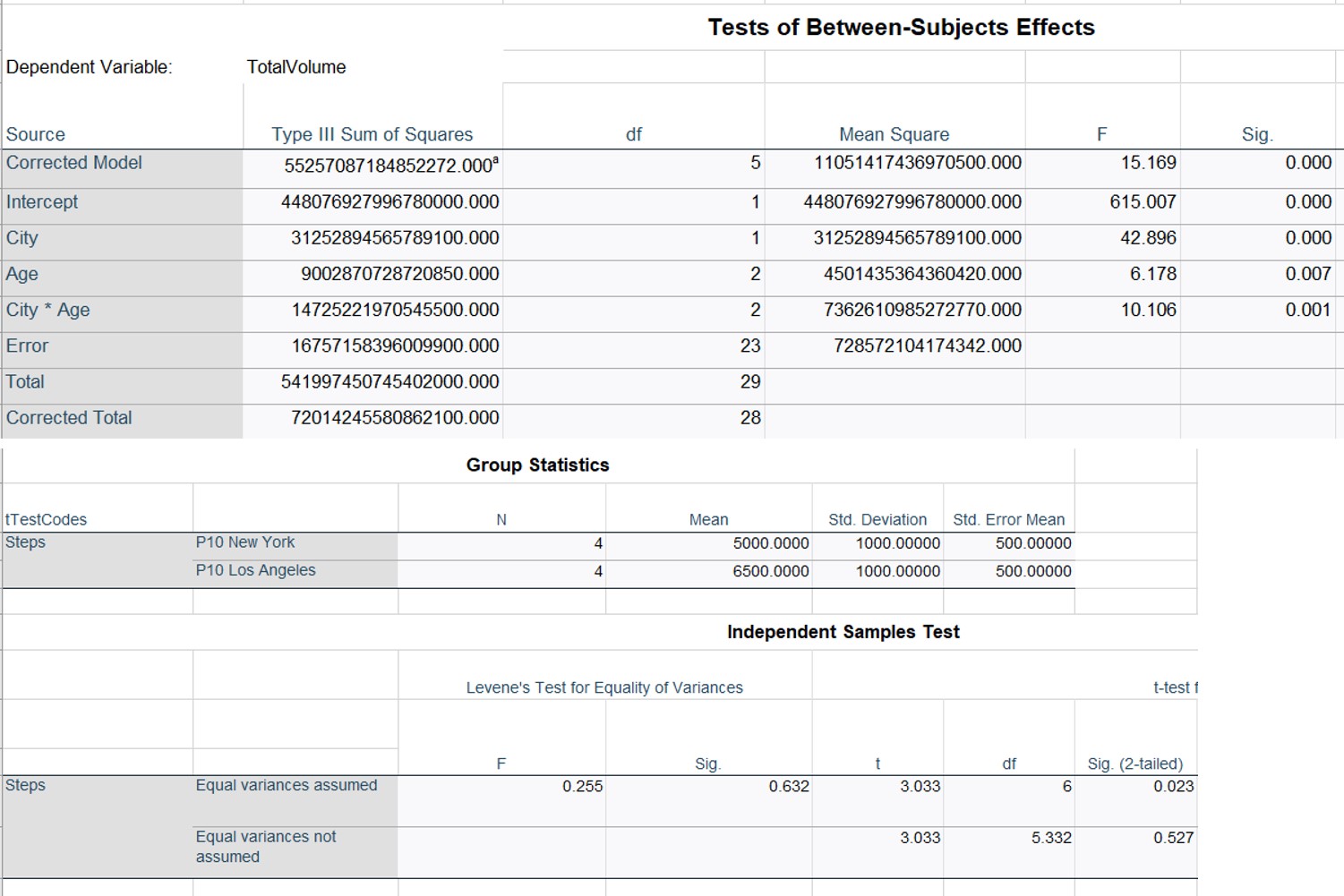Click the Source column header
This screenshot has width=1344, height=896.
point(36,134)
